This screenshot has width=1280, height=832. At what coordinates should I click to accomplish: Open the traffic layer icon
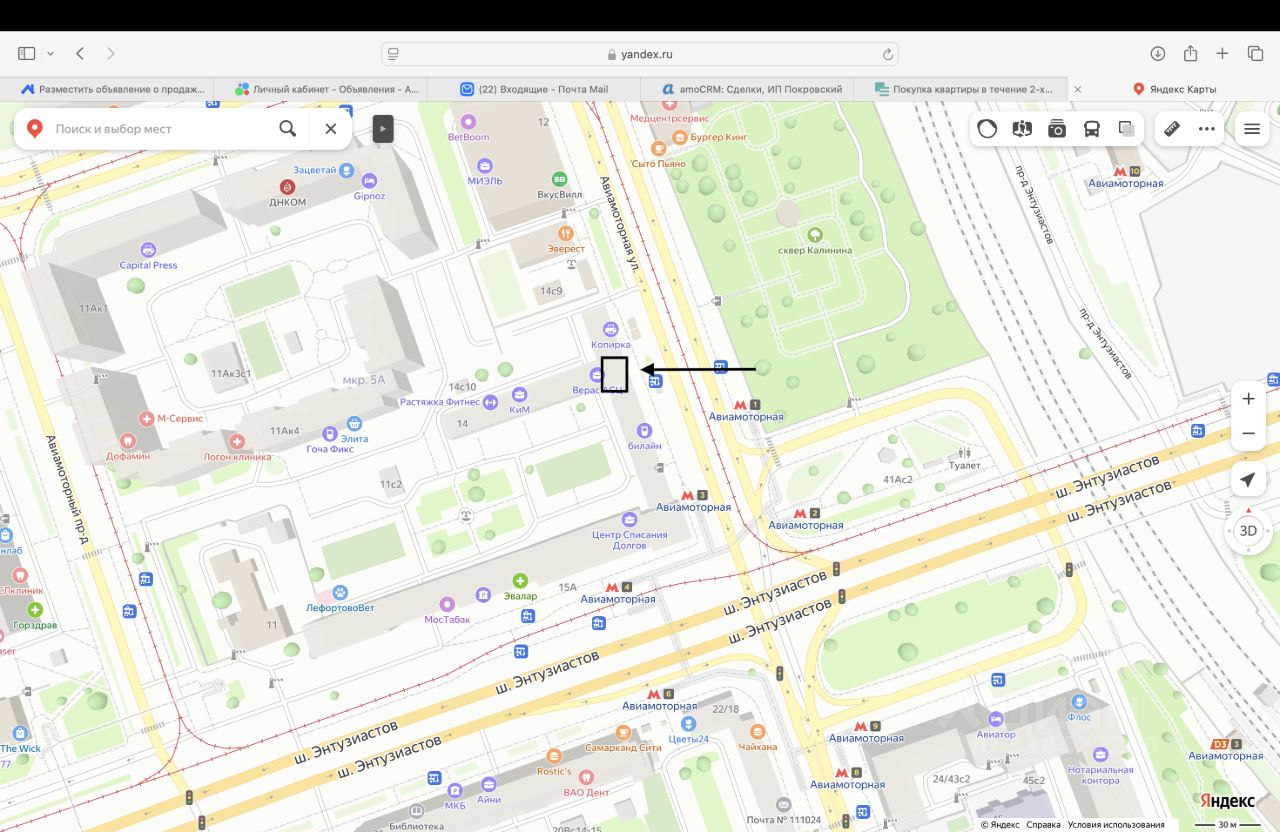pyautogui.click(x=987, y=129)
